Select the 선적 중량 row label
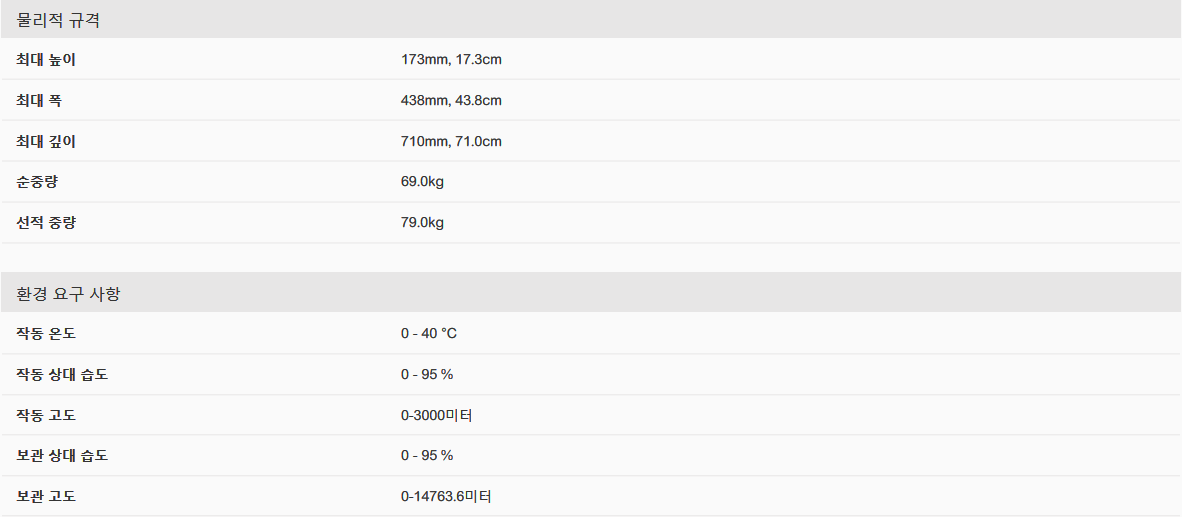This screenshot has height=517, width=1182. click(x=46, y=223)
